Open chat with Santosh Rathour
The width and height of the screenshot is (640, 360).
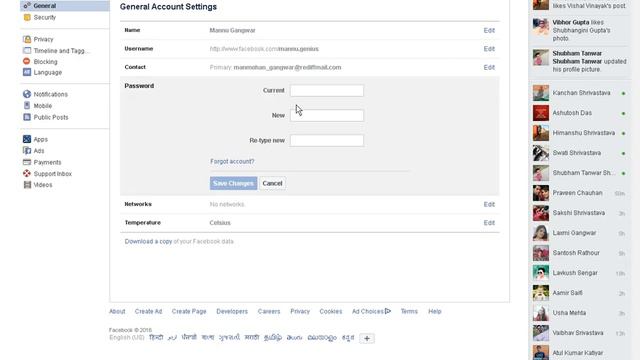[579, 253]
